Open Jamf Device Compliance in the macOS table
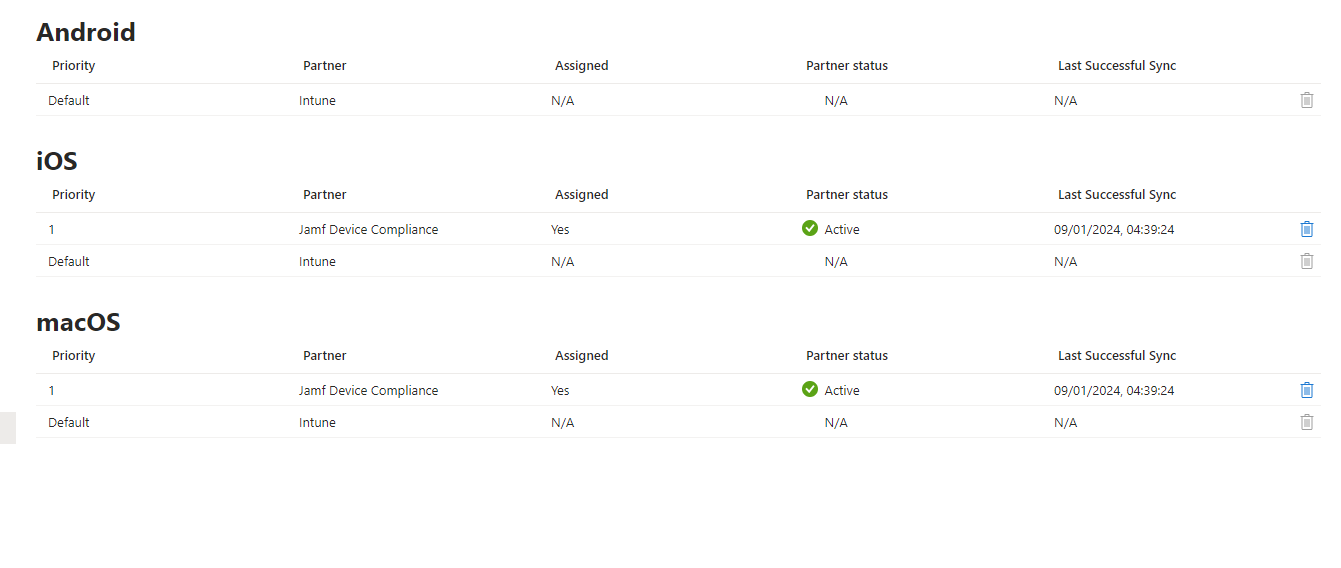This screenshot has height=568, width=1341. [x=368, y=390]
